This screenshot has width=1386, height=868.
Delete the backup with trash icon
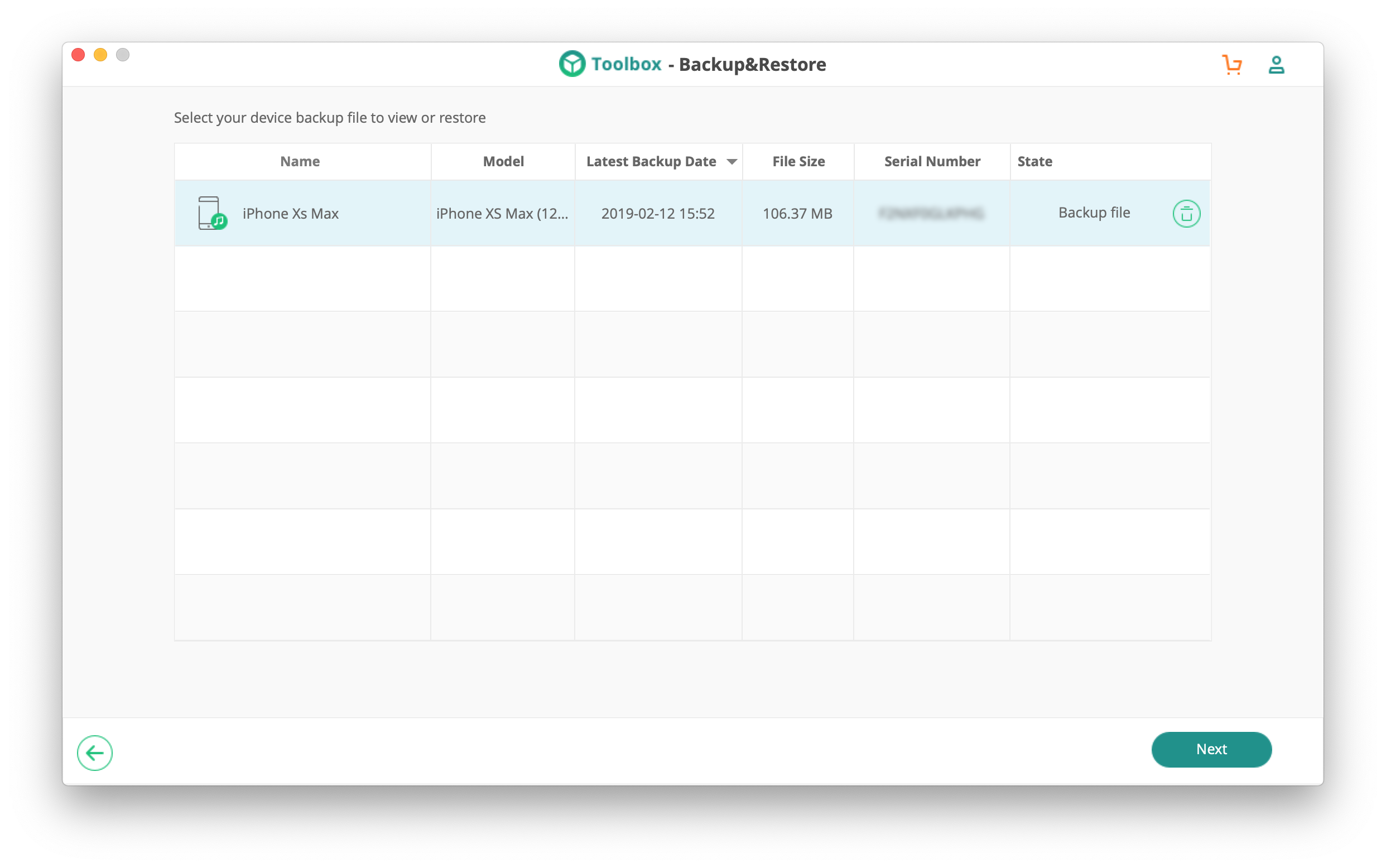click(1186, 214)
